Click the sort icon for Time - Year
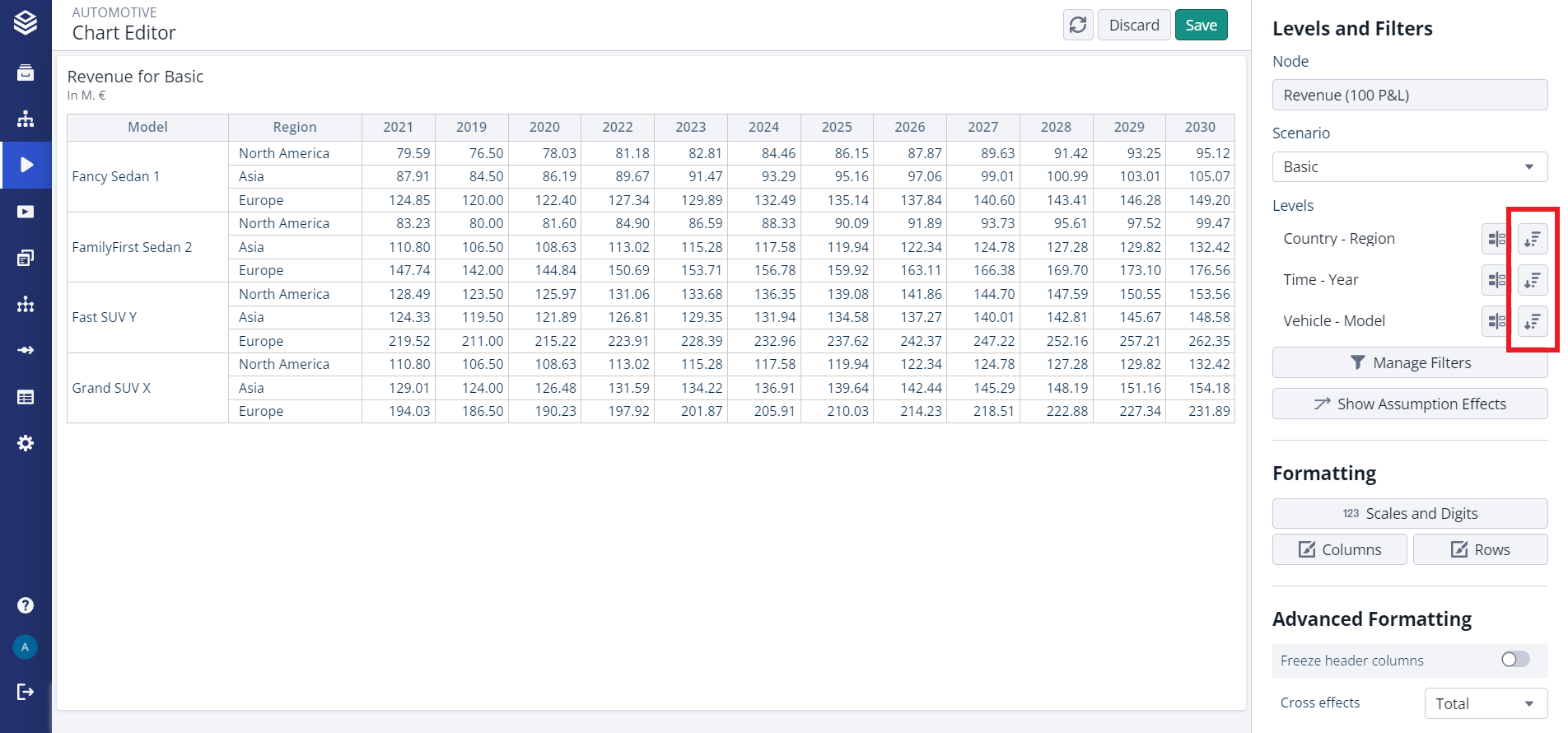This screenshot has width=1568, height=733. 1532,280
